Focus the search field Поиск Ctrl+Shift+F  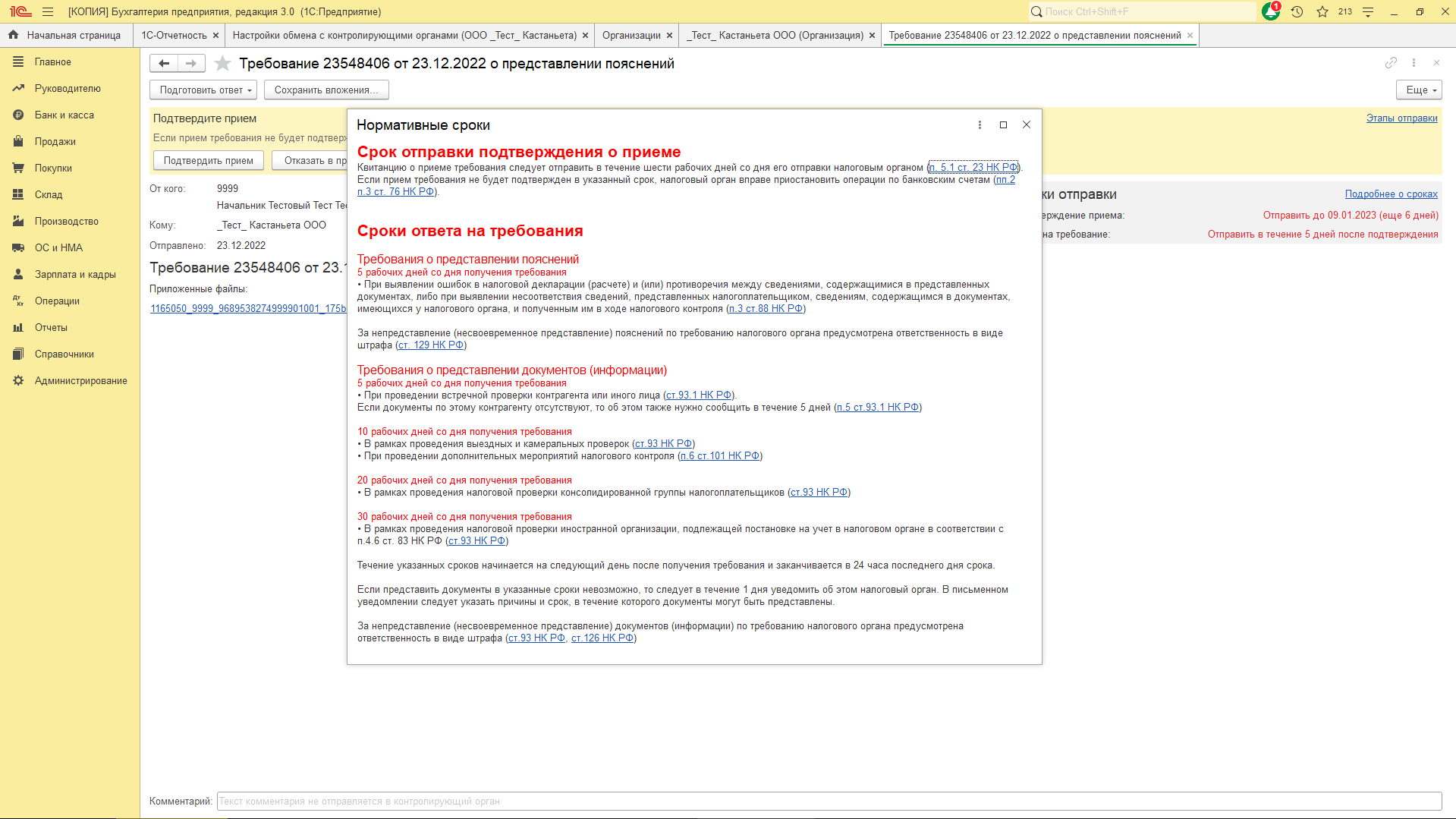point(1142,11)
